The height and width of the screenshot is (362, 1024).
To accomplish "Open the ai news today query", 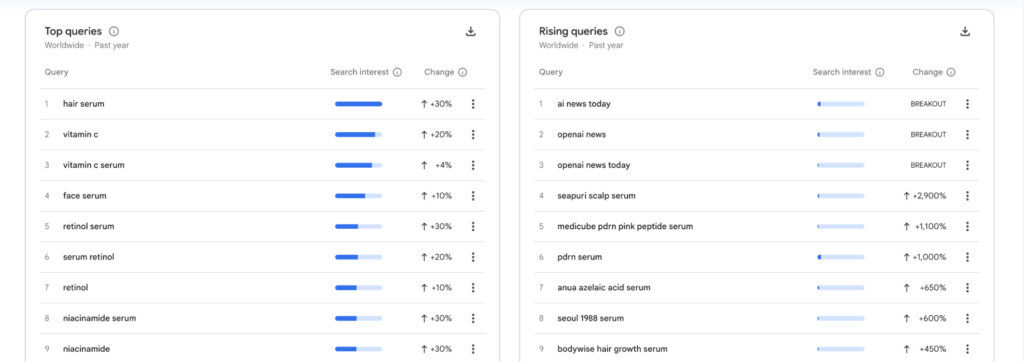I will coord(584,104).
